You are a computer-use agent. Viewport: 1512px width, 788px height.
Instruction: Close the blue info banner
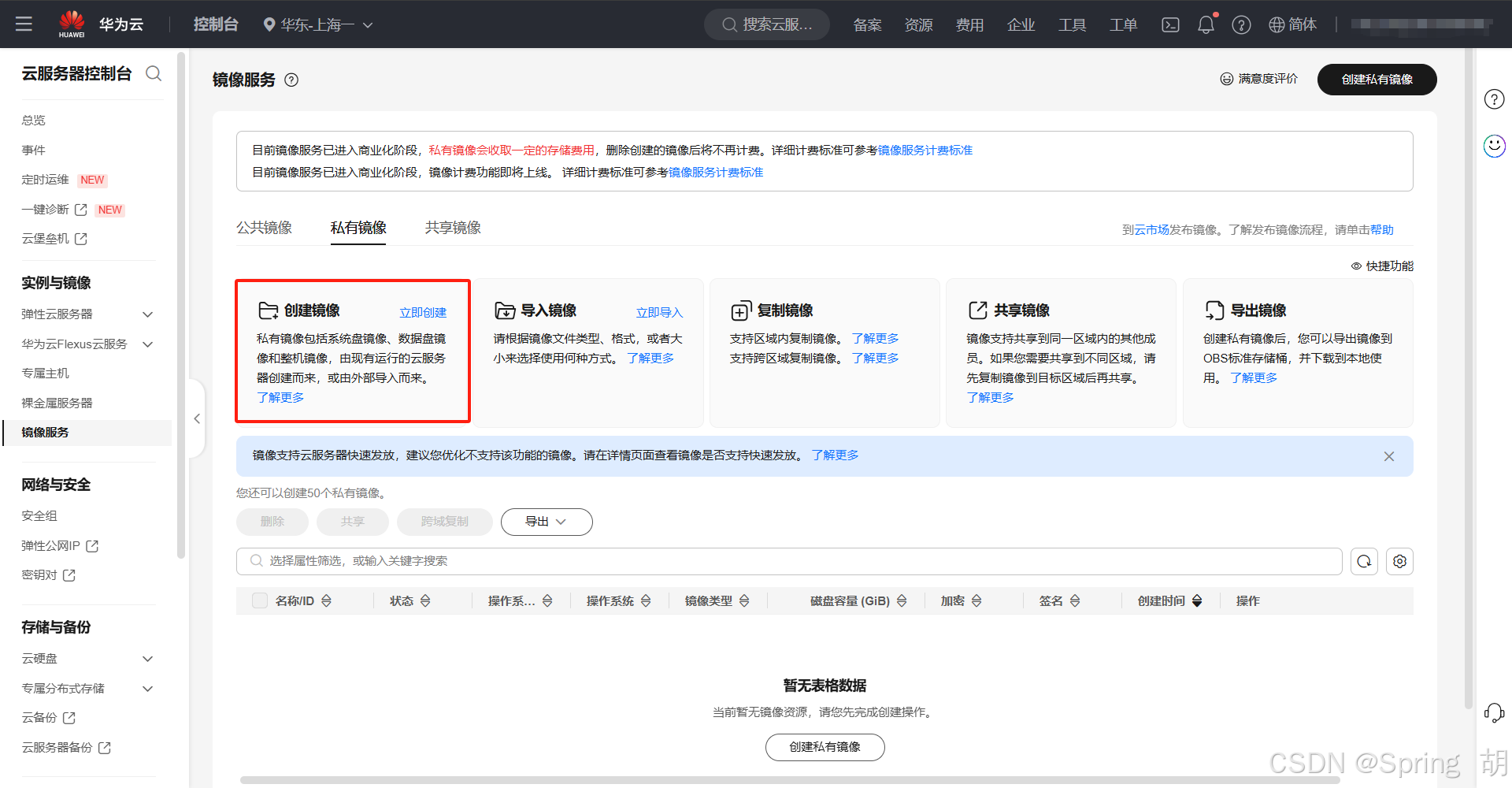click(1389, 456)
